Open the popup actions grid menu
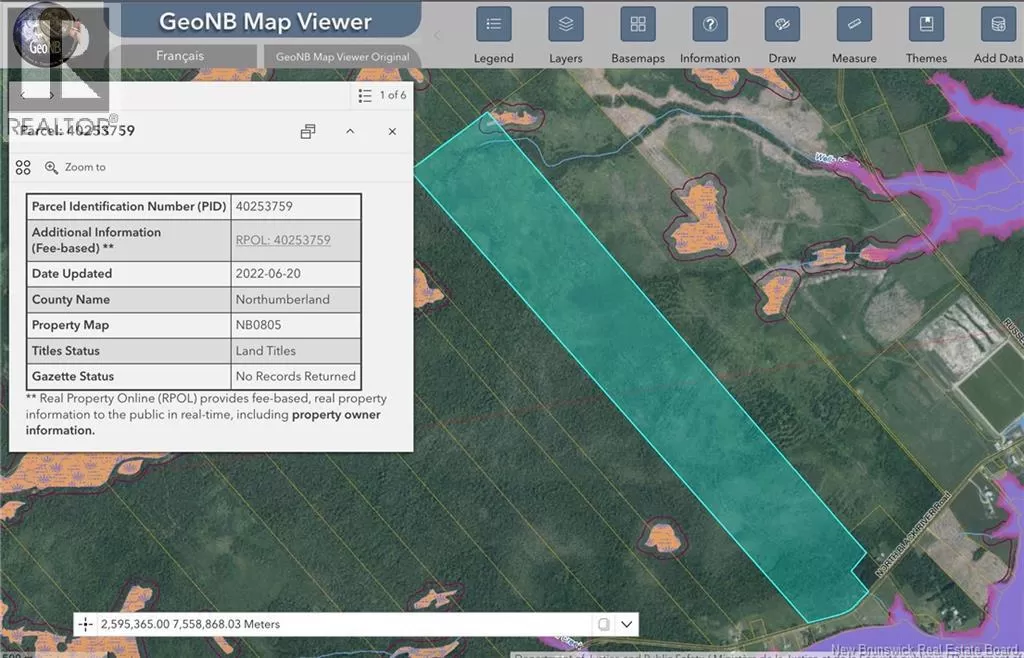Viewport: 1024px width, 658px height. point(24,167)
